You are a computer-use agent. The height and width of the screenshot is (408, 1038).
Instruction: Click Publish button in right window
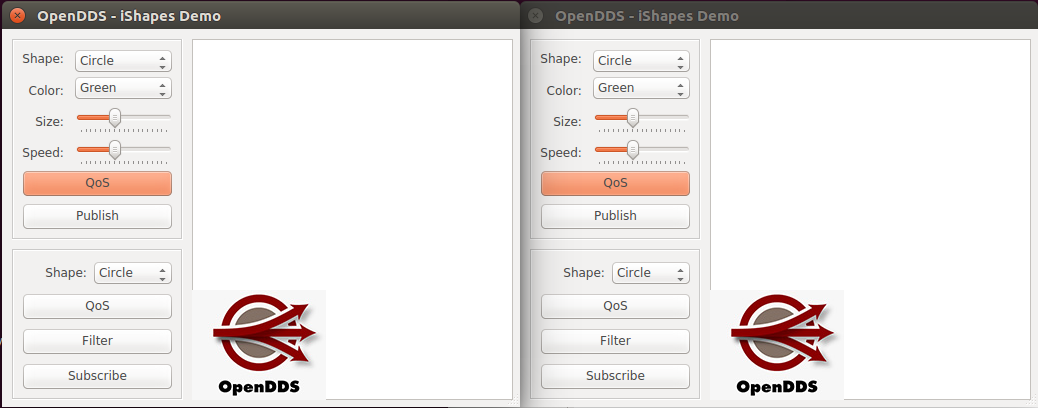pyautogui.click(x=615, y=216)
